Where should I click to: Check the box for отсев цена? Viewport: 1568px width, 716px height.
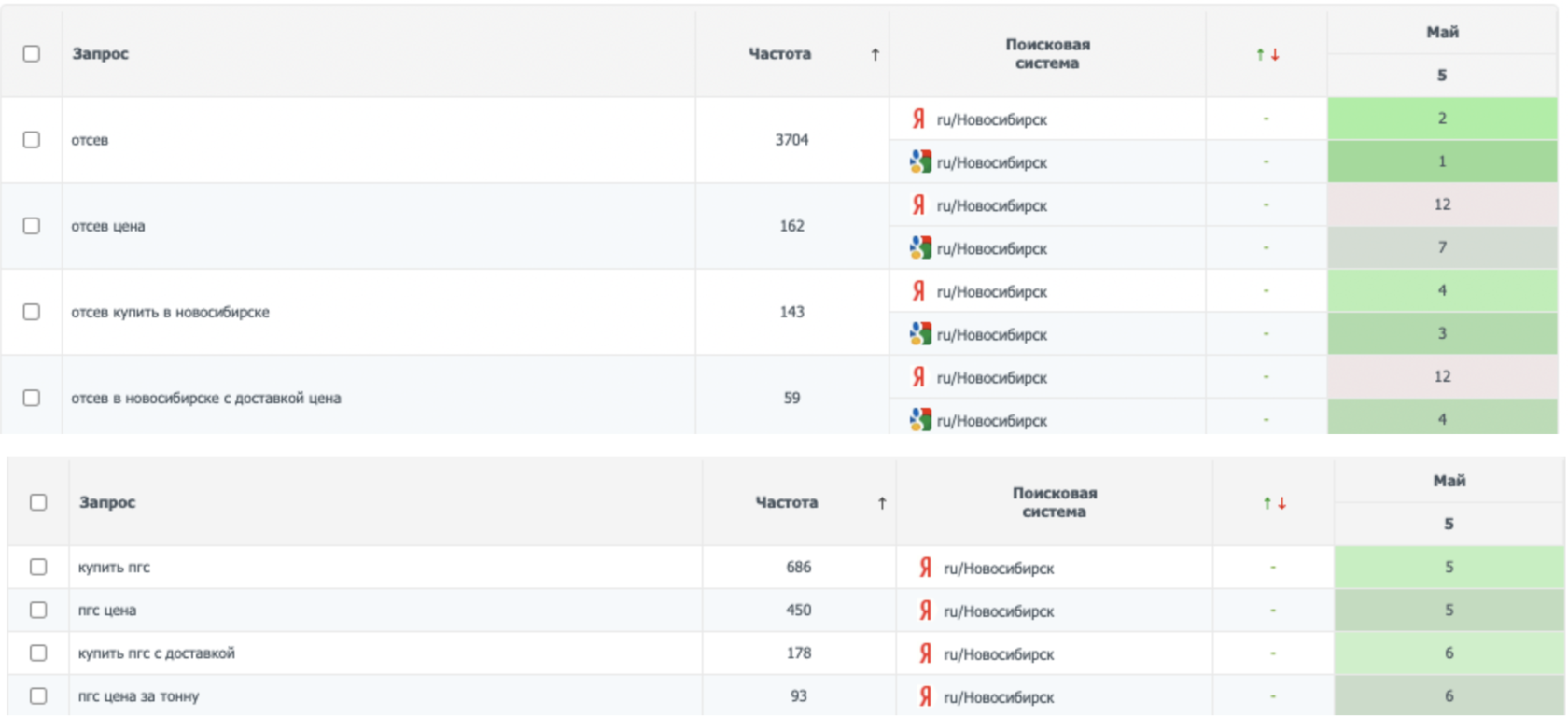click(32, 226)
